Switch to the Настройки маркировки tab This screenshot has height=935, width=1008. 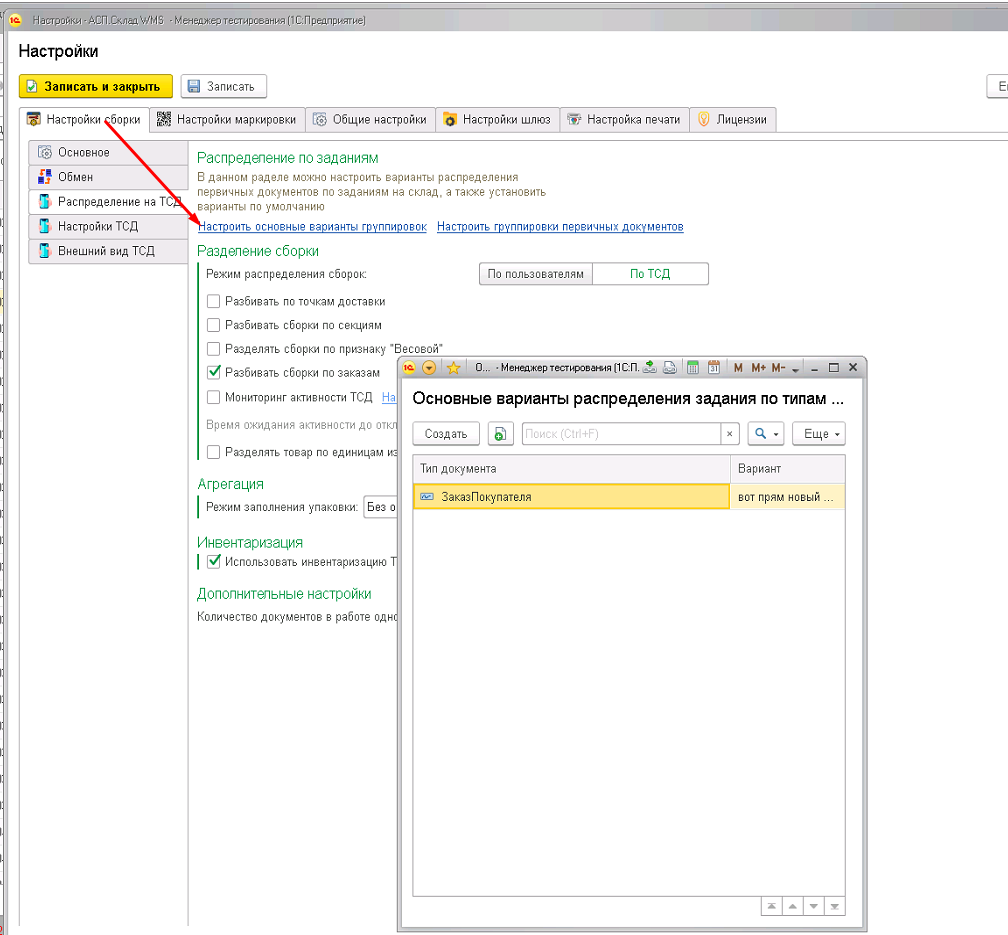tap(228, 120)
